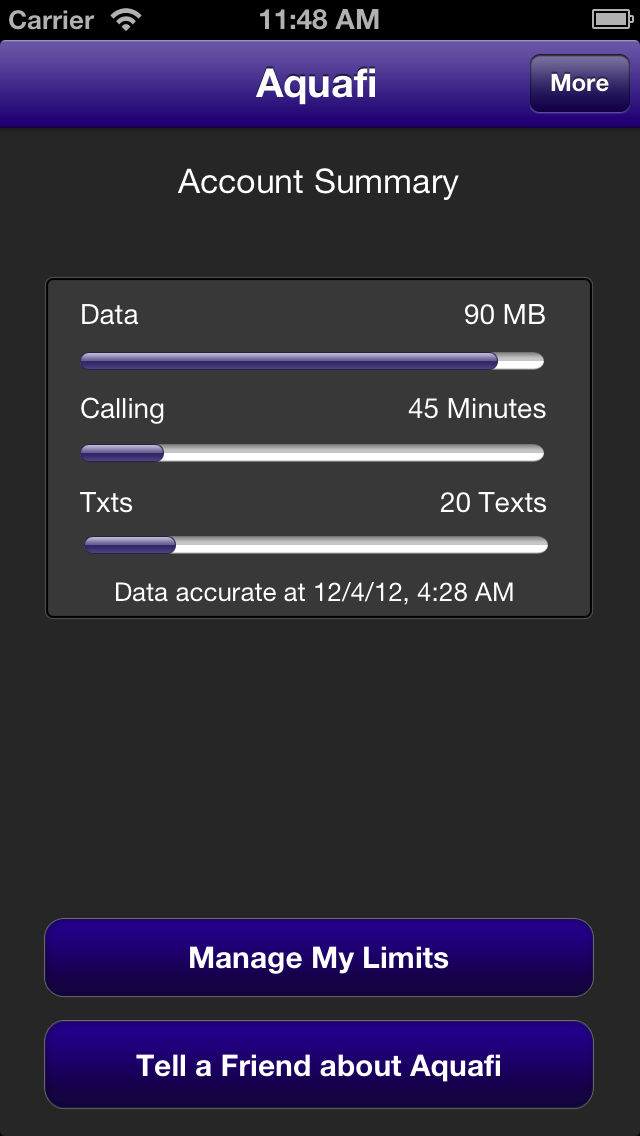
Task: Tap Tell a Friend about Aquafi
Action: pos(319,1065)
